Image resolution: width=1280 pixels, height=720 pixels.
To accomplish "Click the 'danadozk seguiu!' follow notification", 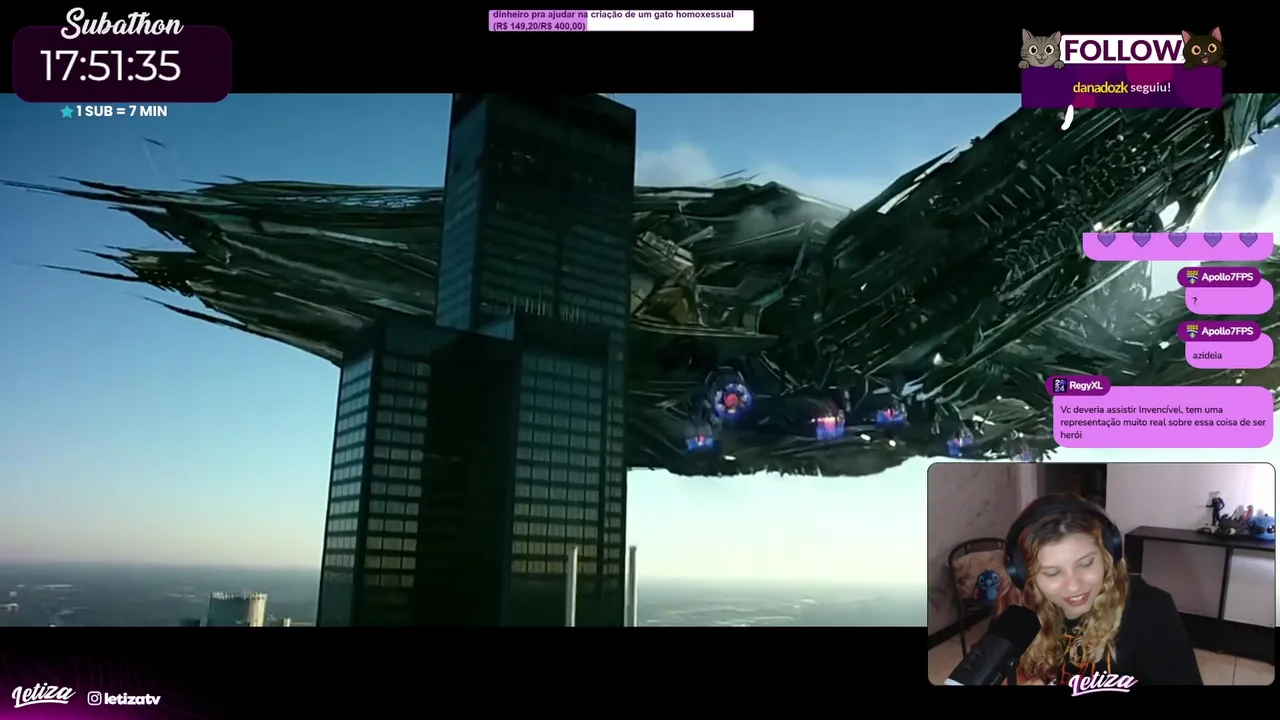I will tap(1121, 88).
